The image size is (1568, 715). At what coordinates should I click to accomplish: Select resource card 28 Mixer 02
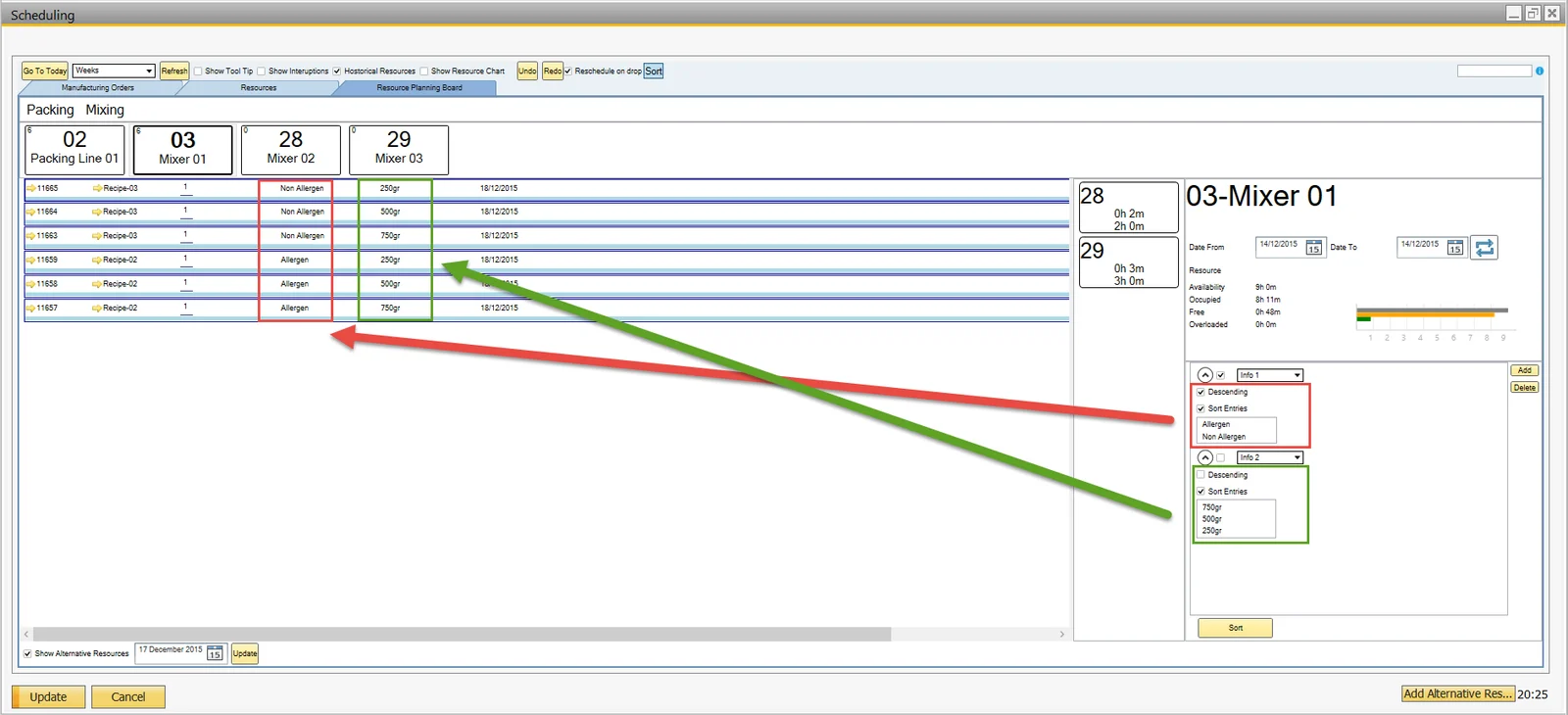pos(291,149)
